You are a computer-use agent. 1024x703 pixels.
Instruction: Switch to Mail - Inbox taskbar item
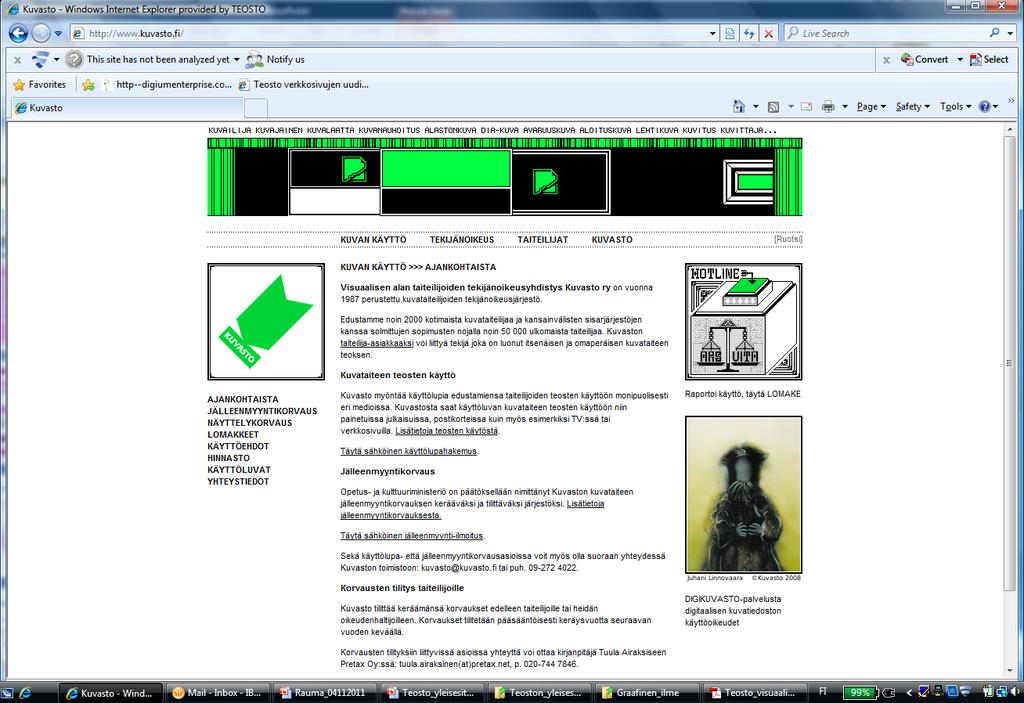(217, 693)
